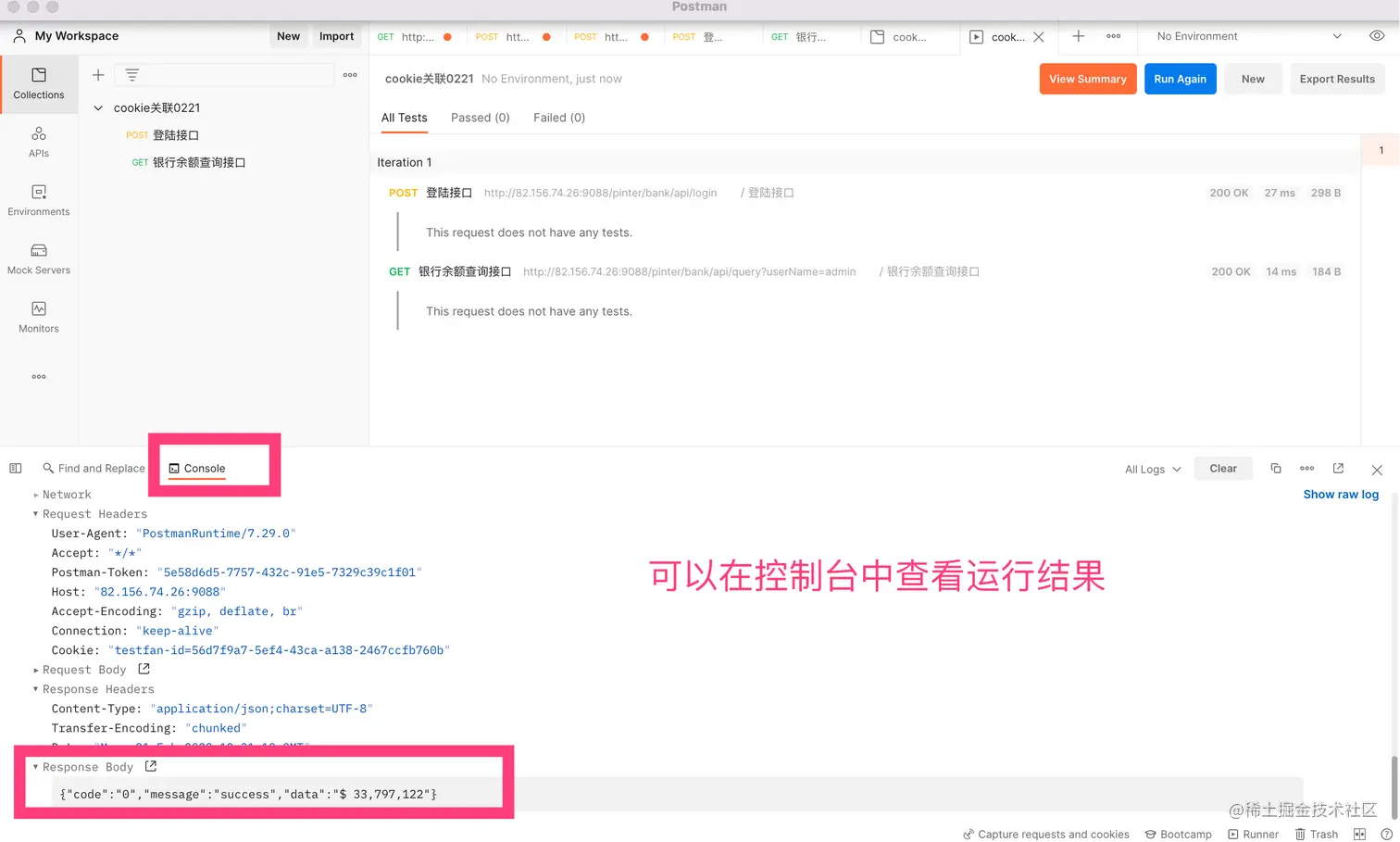Collapse the Response Body section
This screenshot has height=842, width=1400.
point(36,767)
